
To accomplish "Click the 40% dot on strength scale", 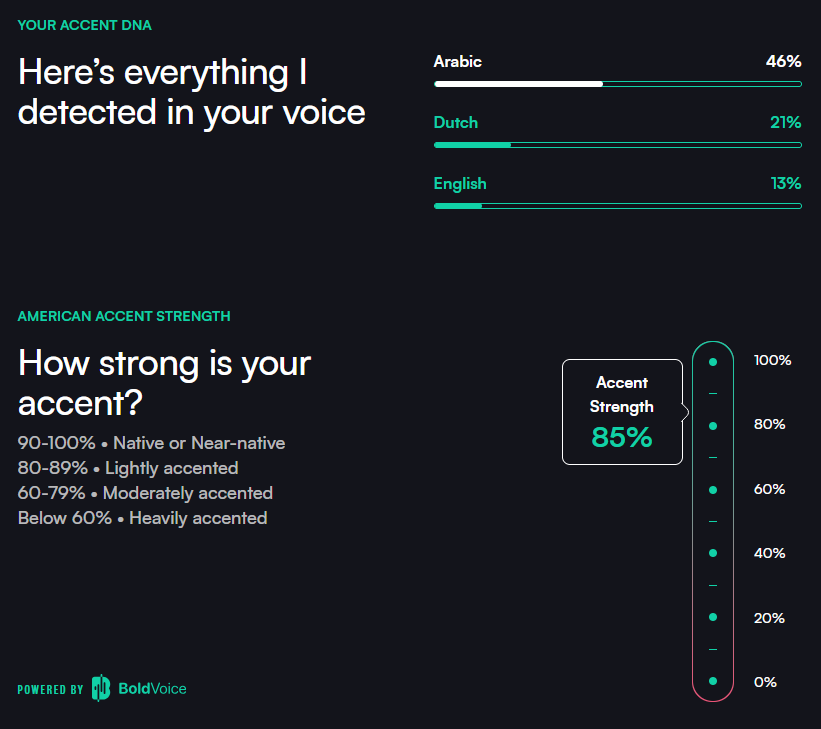I will [713, 553].
